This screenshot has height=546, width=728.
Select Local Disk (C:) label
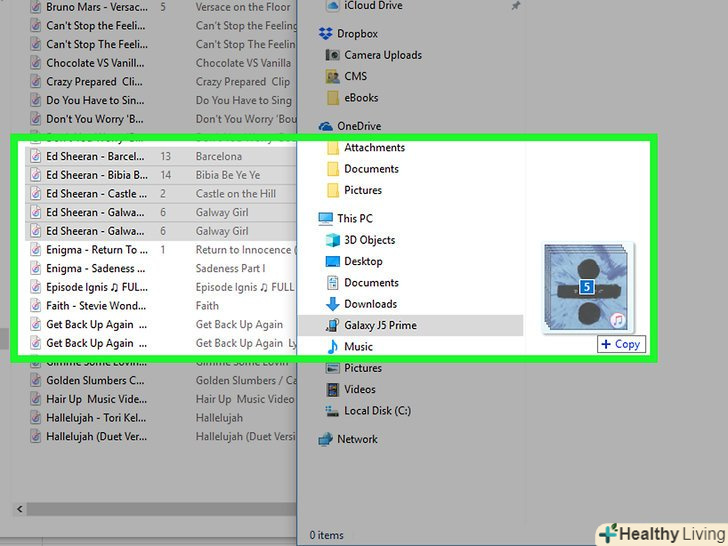click(377, 411)
